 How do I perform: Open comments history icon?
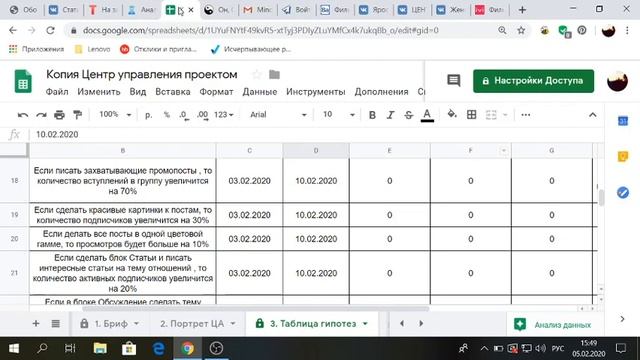453,80
